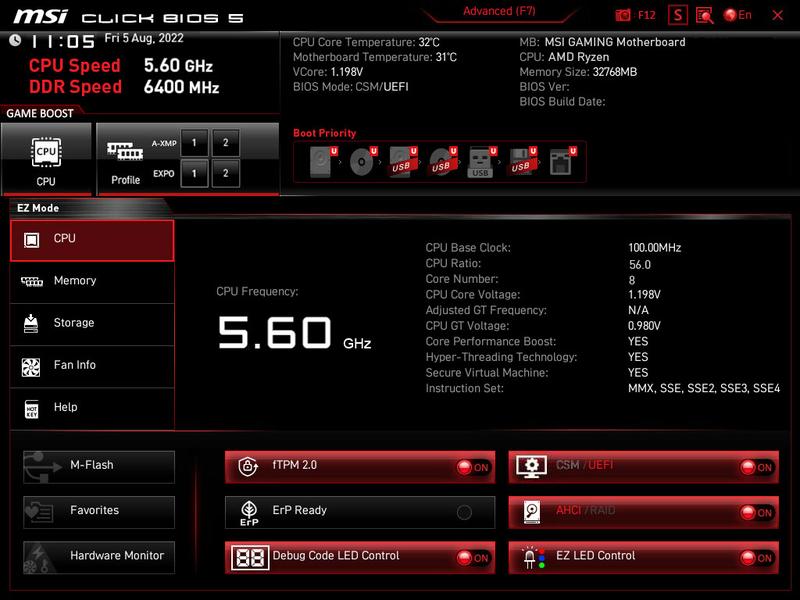Open the Memory tab
The width and height of the screenshot is (800, 600).
click(x=92, y=282)
